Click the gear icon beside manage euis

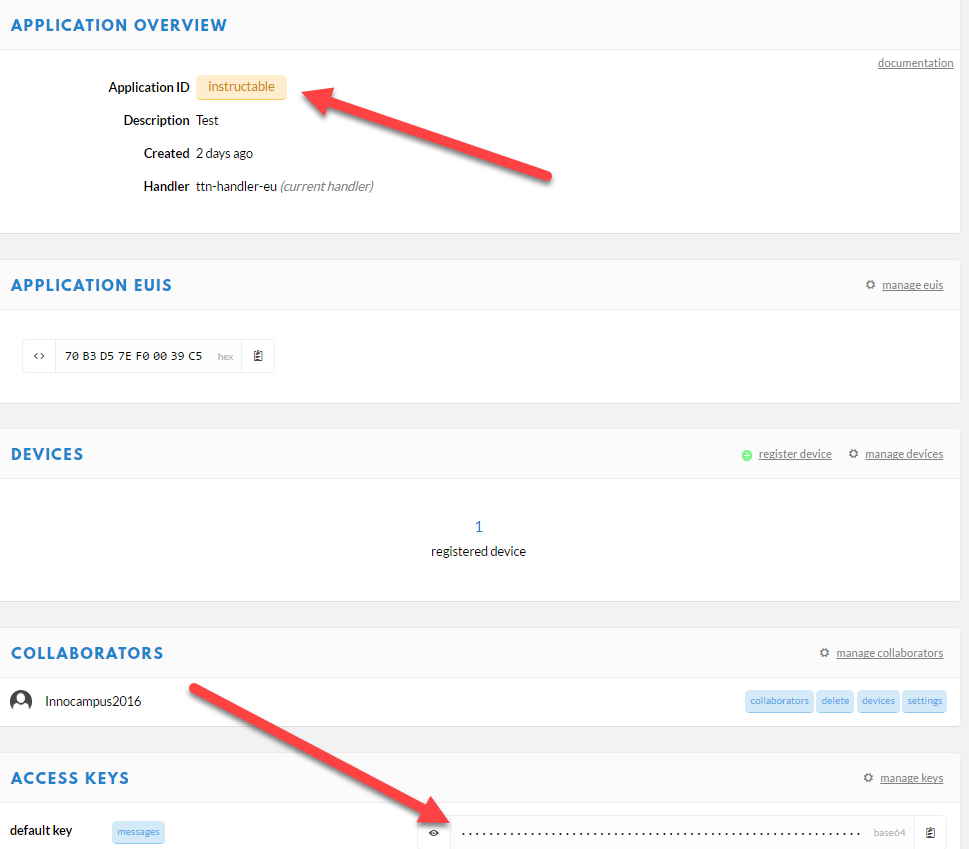coord(870,285)
